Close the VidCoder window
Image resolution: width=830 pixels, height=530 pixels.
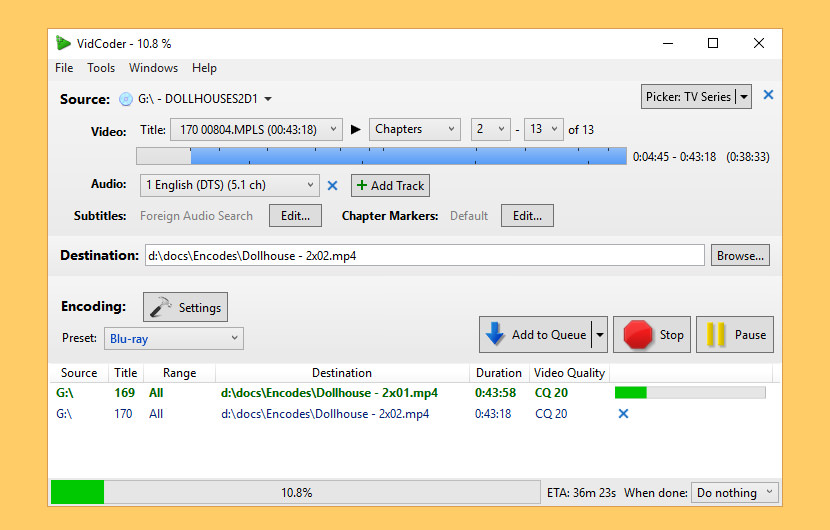pyautogui.click(x=759, y=43)
